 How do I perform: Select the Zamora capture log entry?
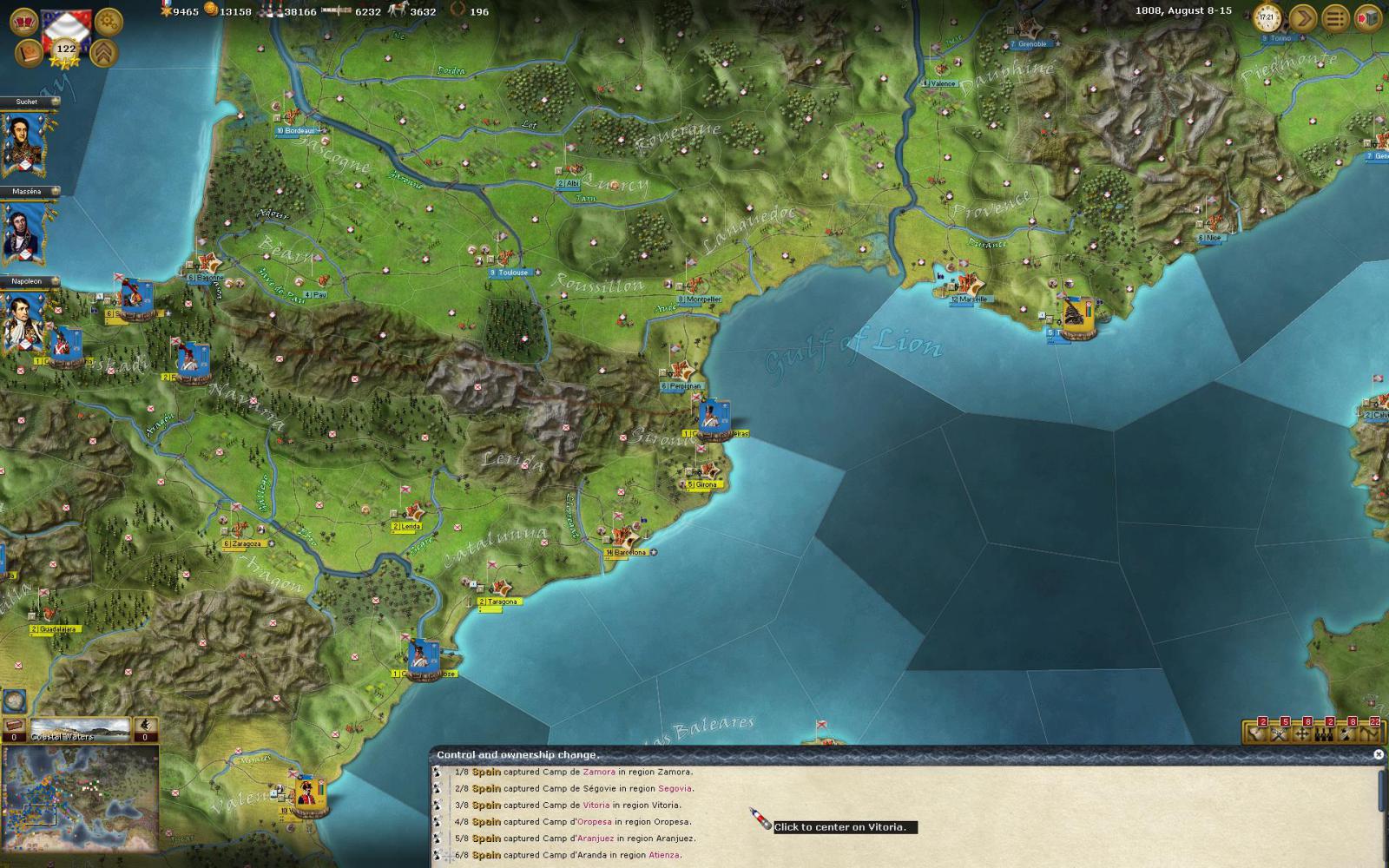573,772
